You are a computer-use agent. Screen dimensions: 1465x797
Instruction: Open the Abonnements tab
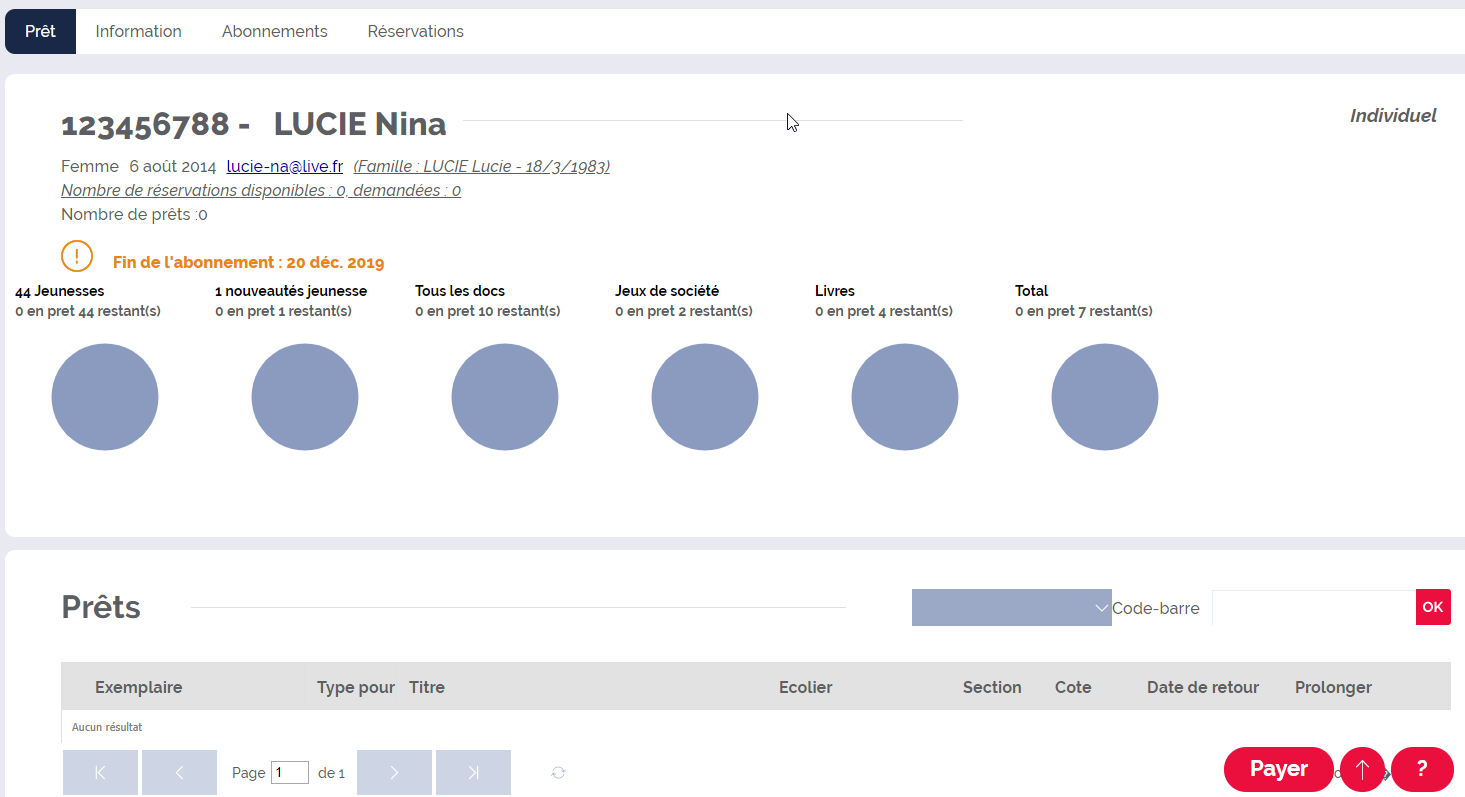274,31
